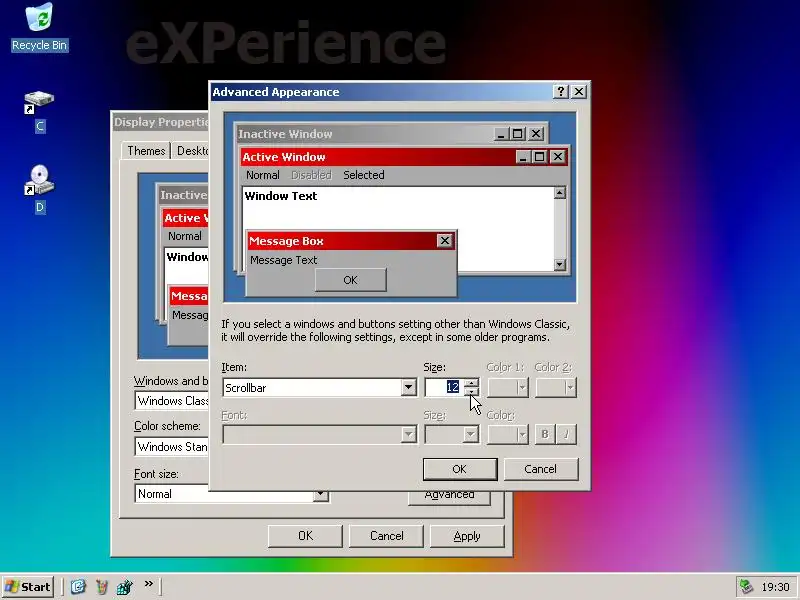
Task: Click the Size field showing 12
Action: (x=444, y=388)
